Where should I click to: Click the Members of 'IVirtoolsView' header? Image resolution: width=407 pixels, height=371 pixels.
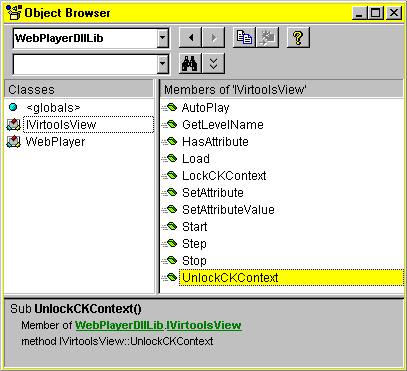pyautogui.click(x=282, y=89)
